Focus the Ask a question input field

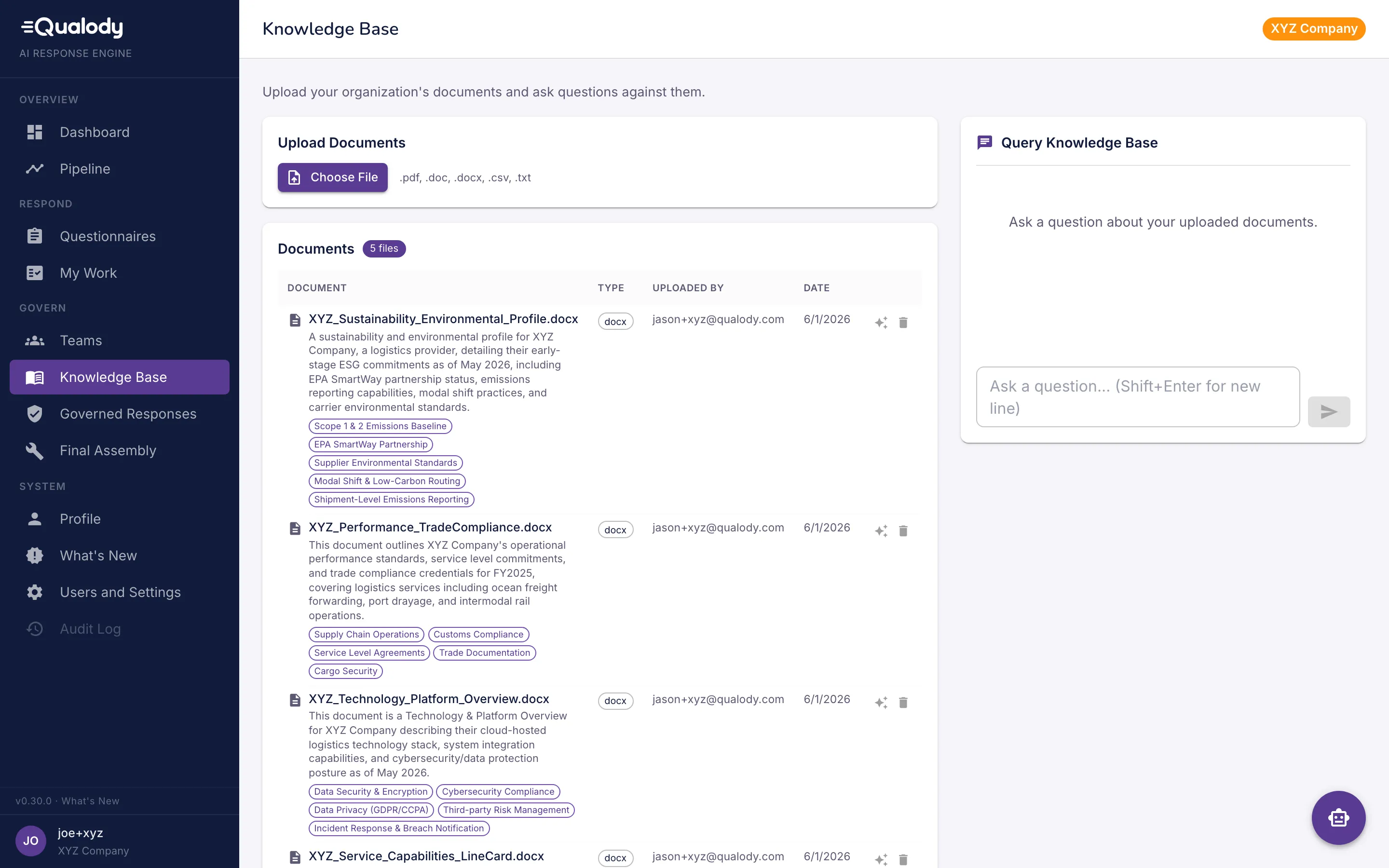(1138, 397)
